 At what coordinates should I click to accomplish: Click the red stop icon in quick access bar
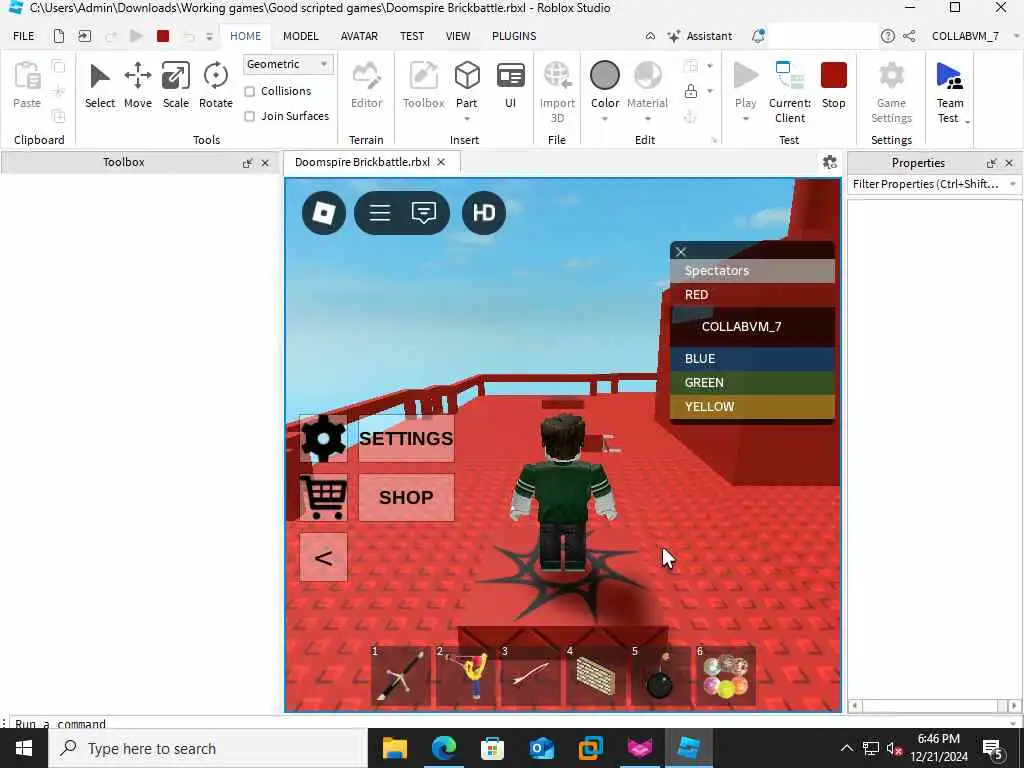(x=163, y=36)
